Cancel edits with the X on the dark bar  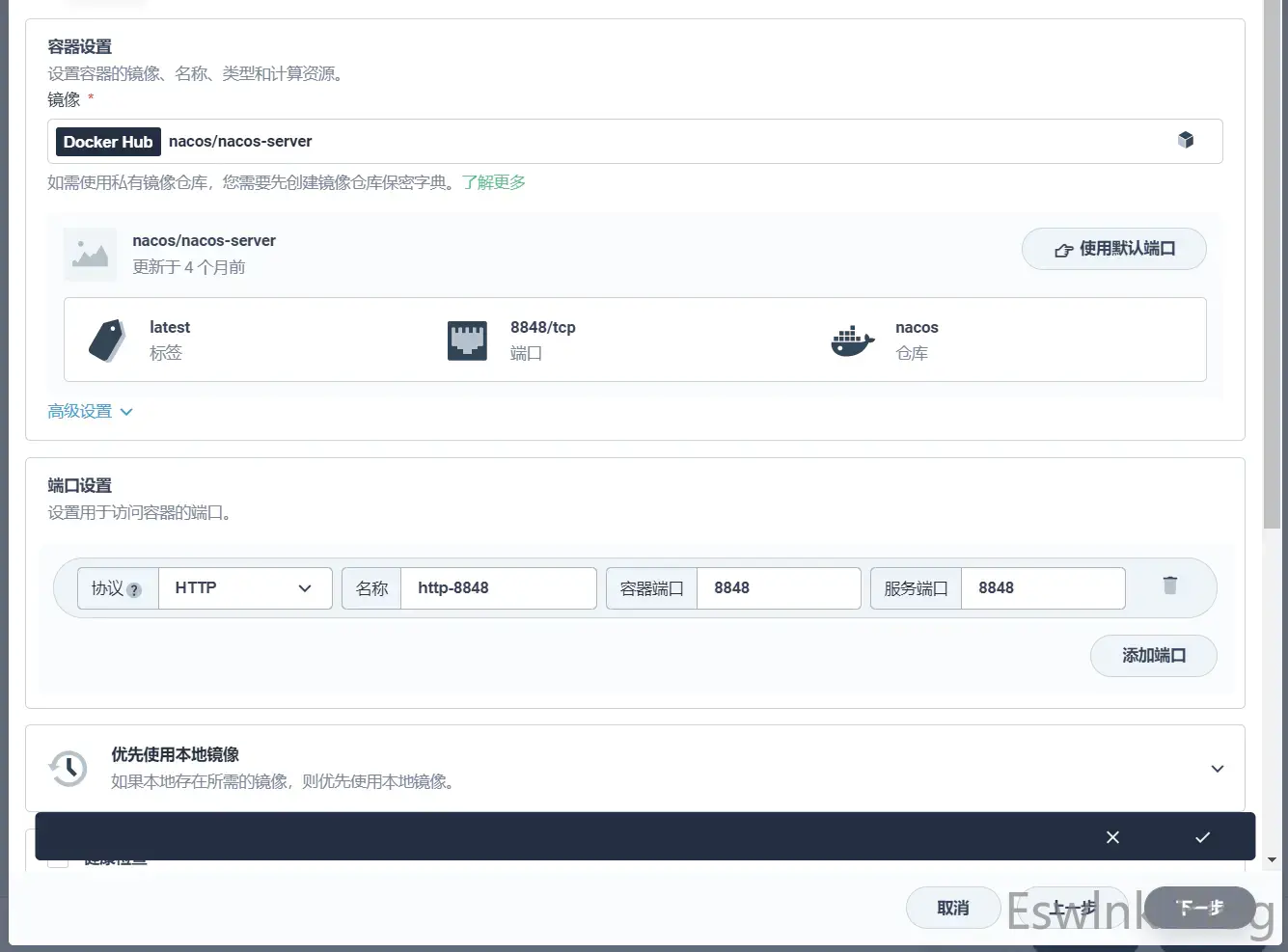click(x=1112, y=837)
